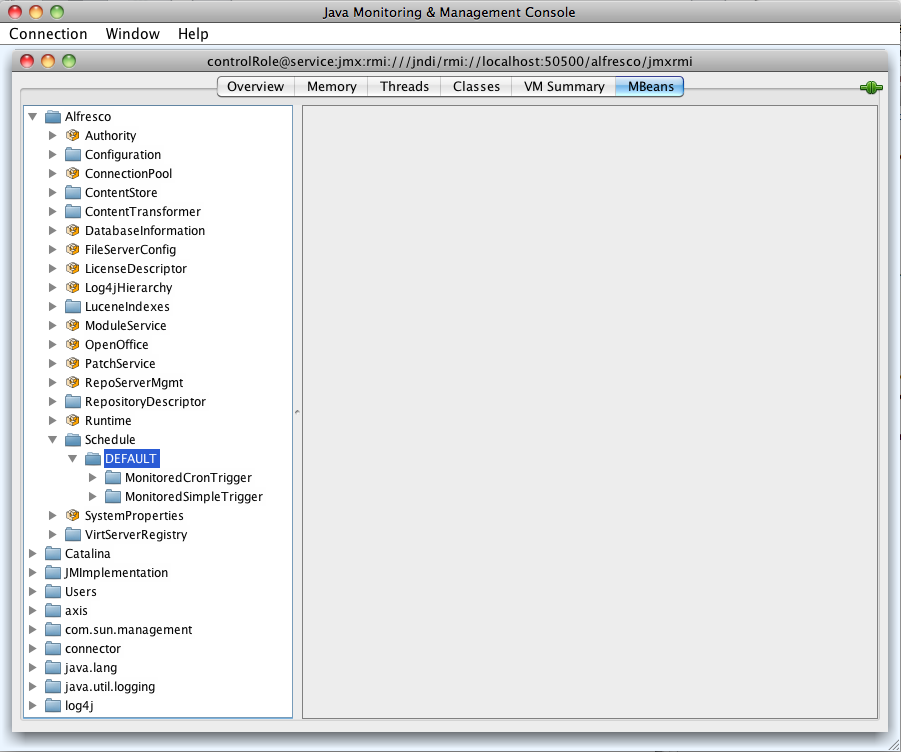
Task: Select the MonitoredSimpleTrigger tree item
Action: pos(194,496)
